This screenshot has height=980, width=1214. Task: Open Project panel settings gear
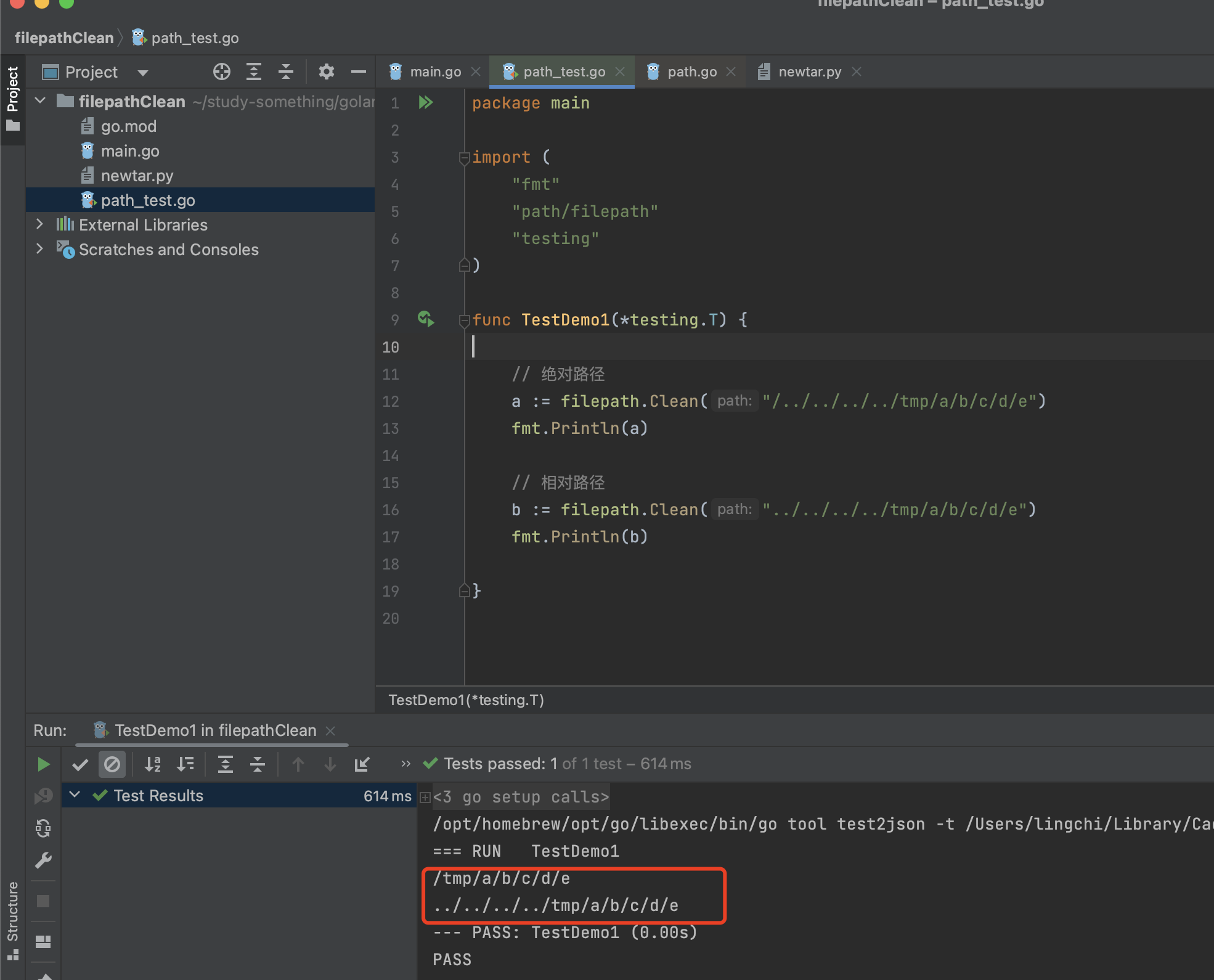[x=327, y=72]
